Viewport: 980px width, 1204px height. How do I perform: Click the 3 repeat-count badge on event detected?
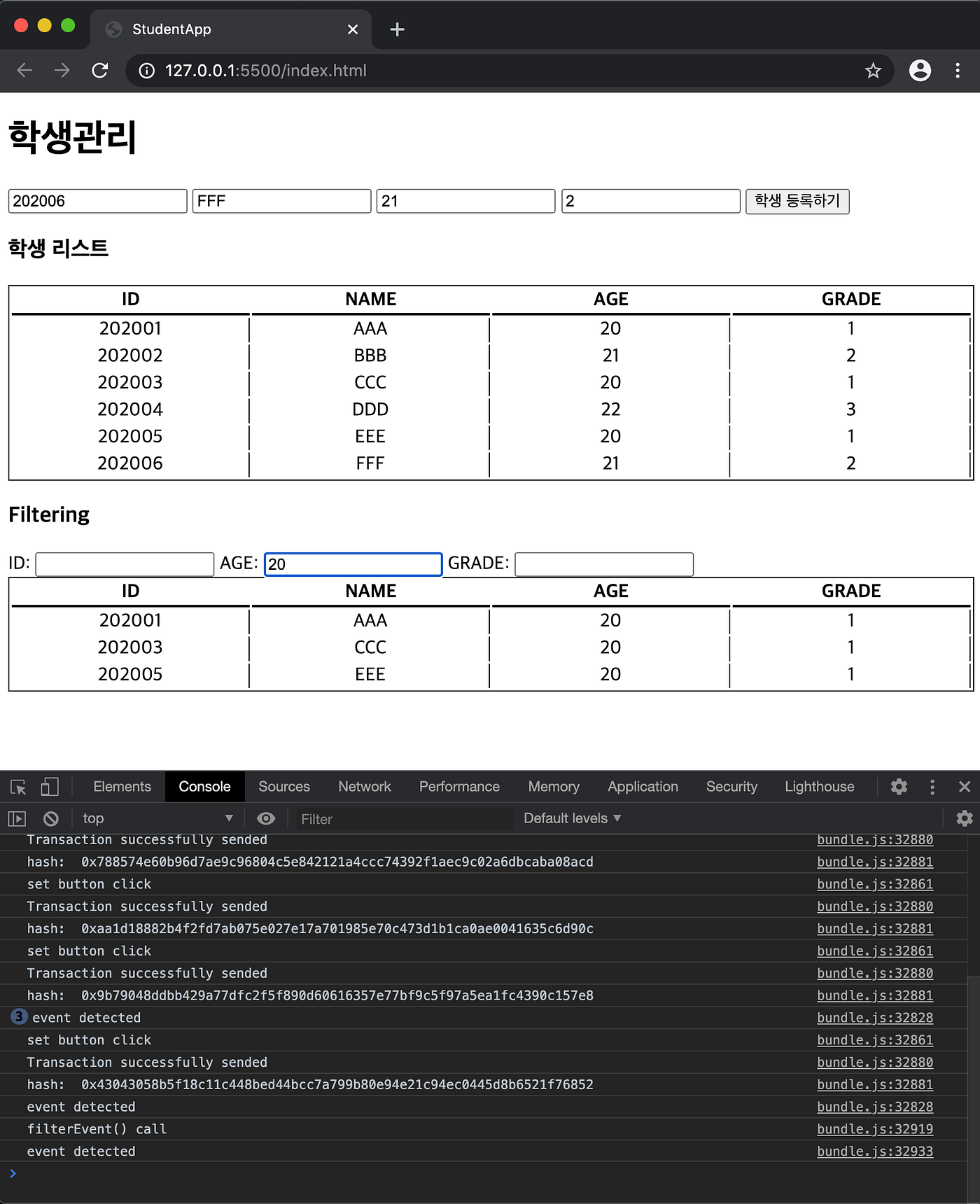click(19, 1016)
